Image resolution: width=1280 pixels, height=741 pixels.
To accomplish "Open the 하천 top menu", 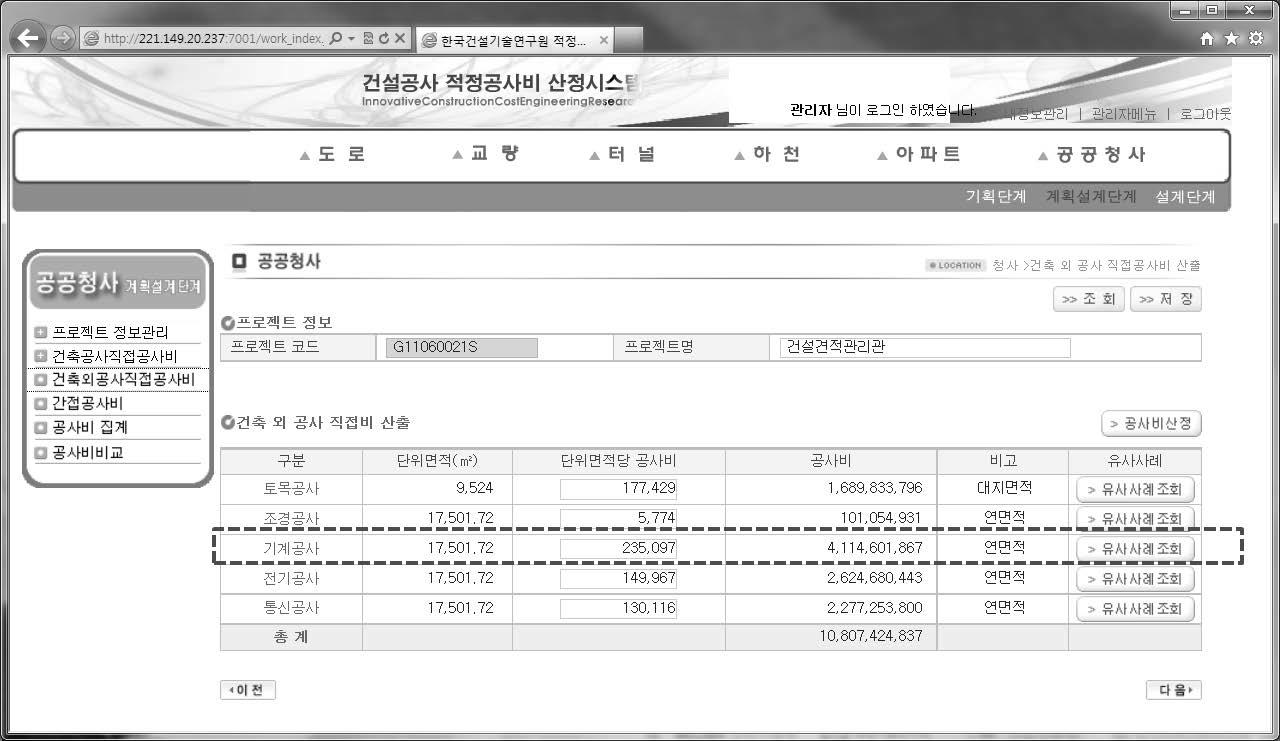I will pyautogui.click(x=767, y=155).
